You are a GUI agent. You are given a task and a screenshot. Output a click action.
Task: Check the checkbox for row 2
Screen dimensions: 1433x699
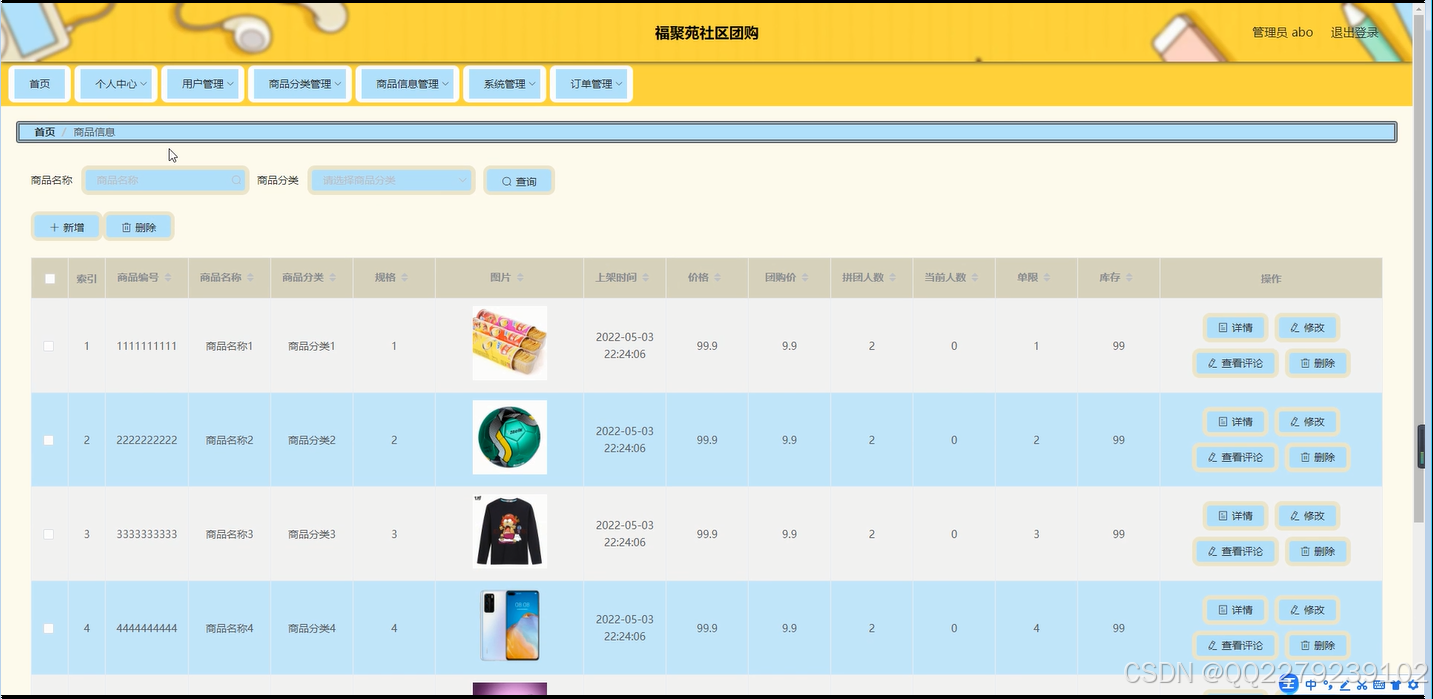pyautogui.click(x=49, y=439)
